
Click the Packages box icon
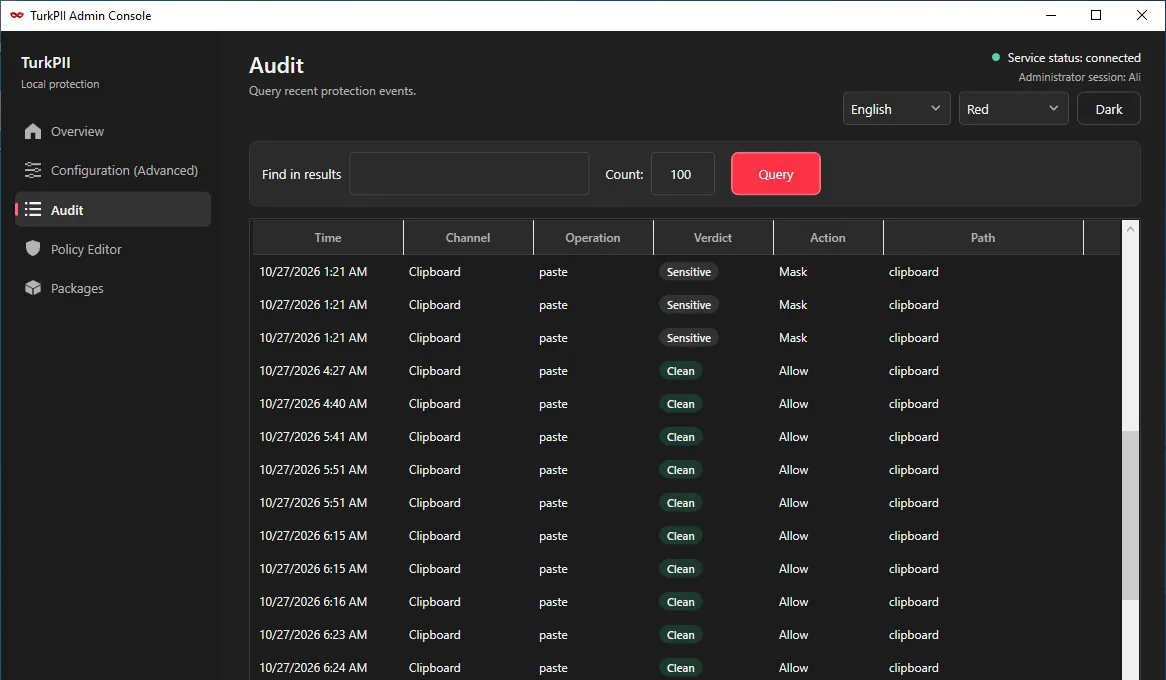coord(33,288)
